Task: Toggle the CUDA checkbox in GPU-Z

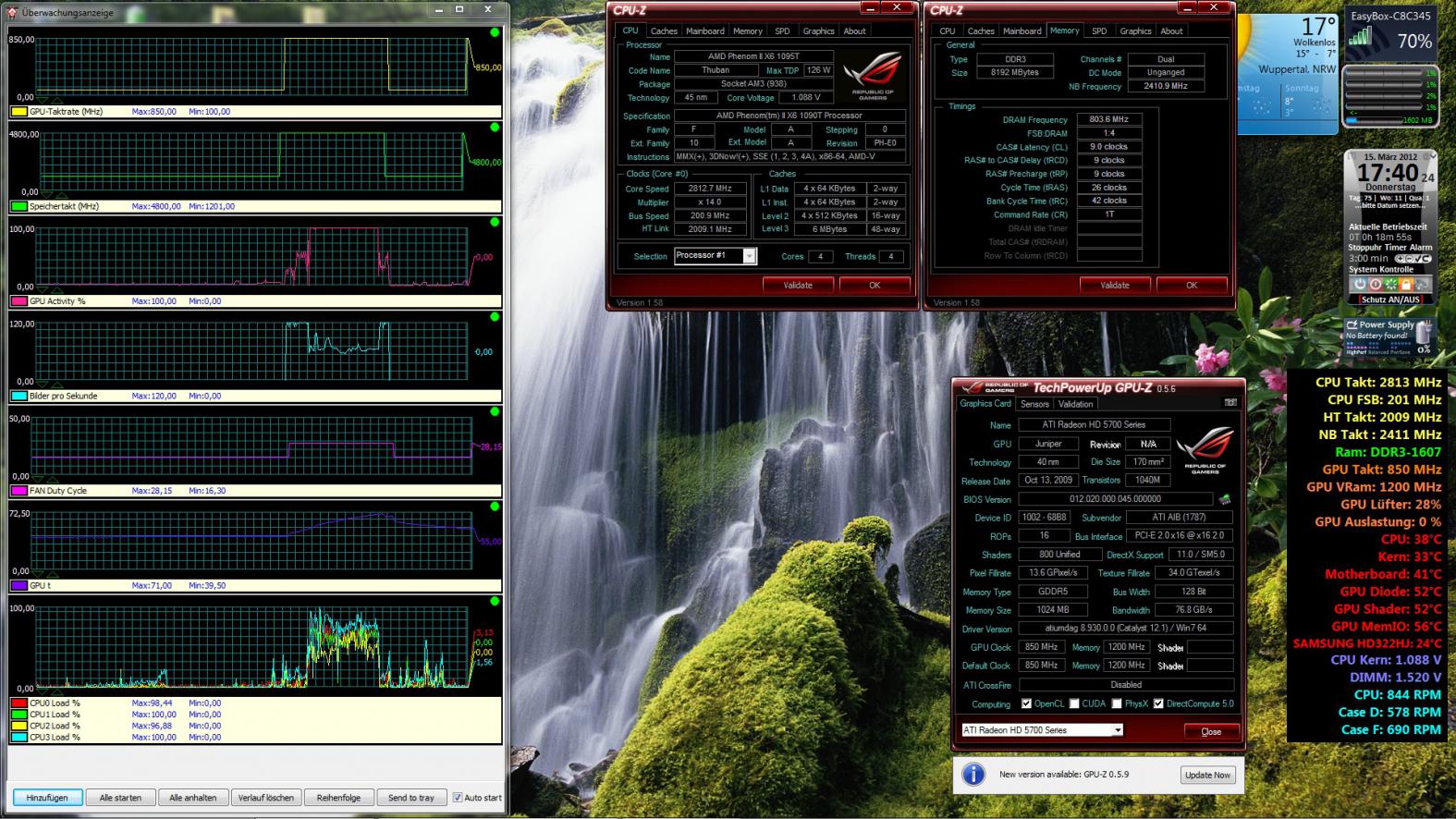Action: pos(1074,703)
